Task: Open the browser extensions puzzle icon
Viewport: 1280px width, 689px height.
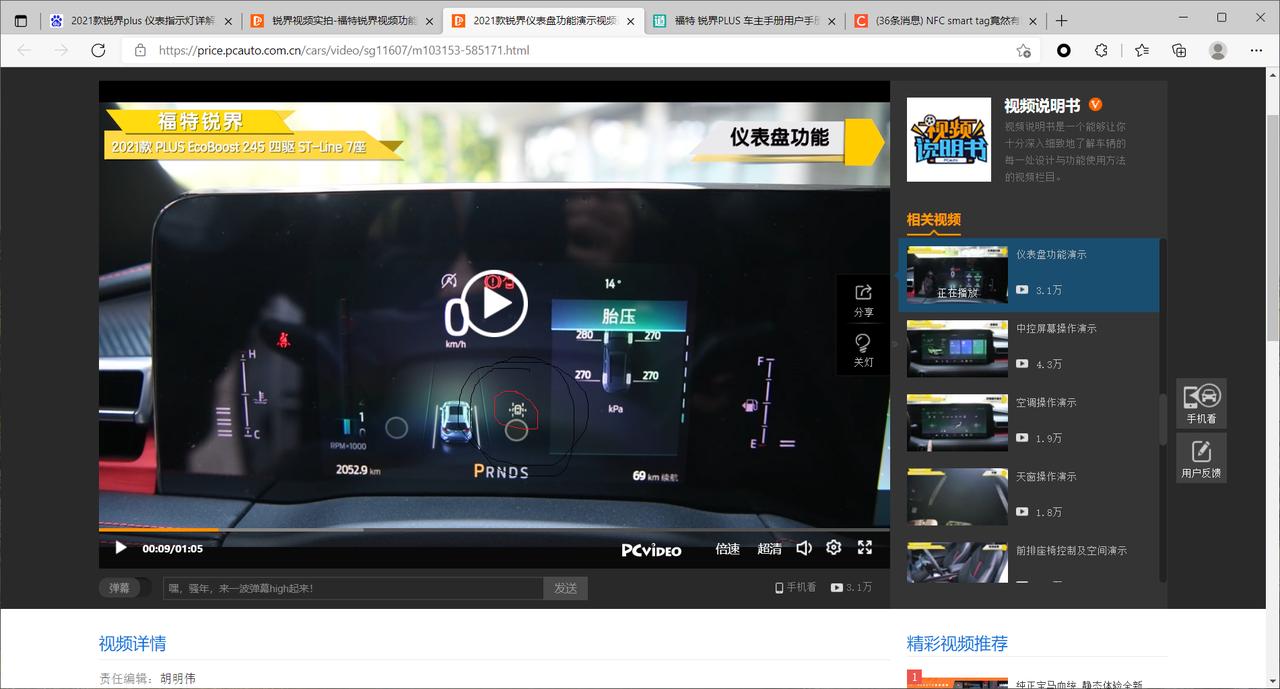Action: (x=1101, y=50)
